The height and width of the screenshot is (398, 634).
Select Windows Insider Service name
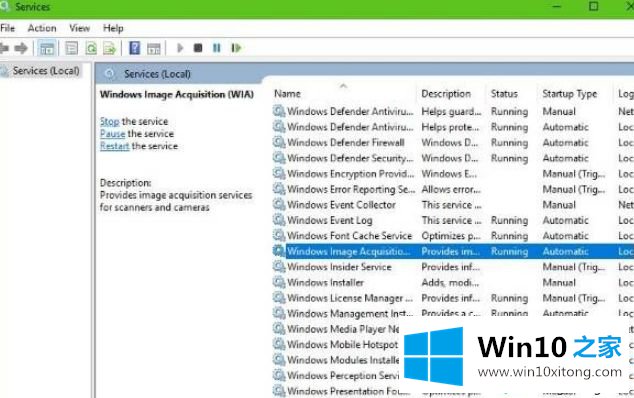click(x=339, y=267)
